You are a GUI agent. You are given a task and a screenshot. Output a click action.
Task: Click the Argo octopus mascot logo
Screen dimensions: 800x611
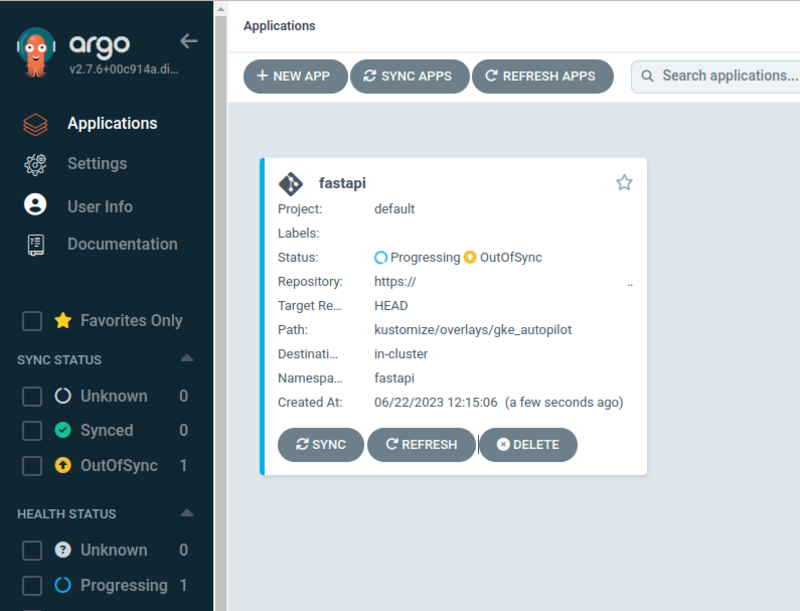[36, 52]
